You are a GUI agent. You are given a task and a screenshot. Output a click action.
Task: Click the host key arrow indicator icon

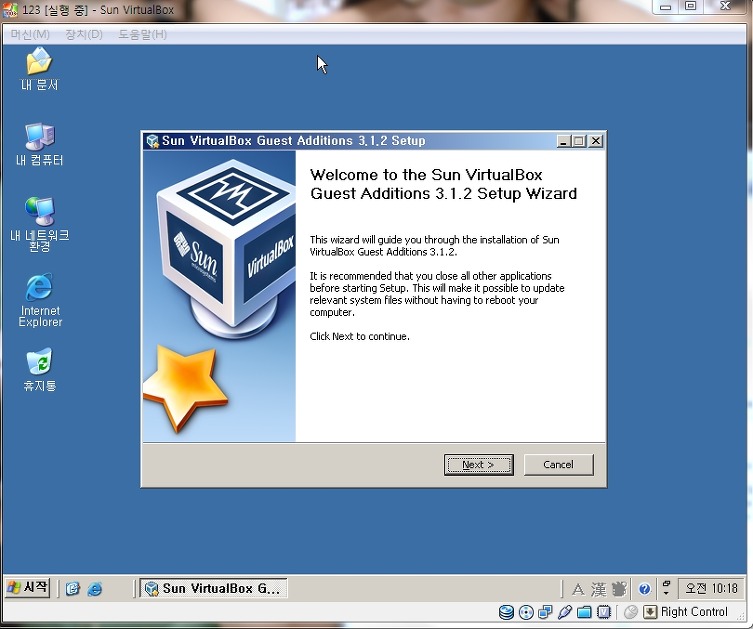[x=650, y=612]
